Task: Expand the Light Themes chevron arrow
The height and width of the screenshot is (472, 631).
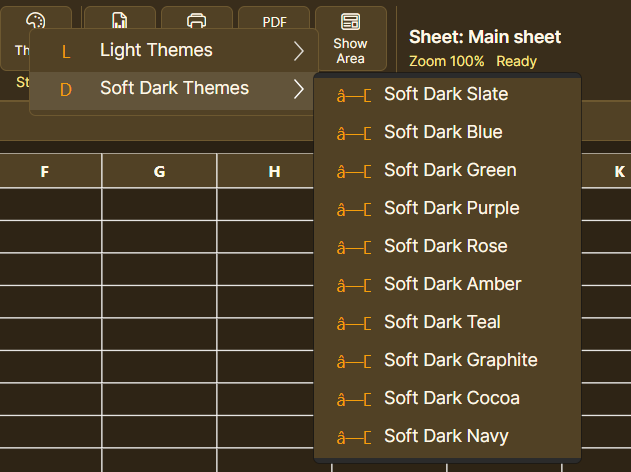Action: coord(298,51)
